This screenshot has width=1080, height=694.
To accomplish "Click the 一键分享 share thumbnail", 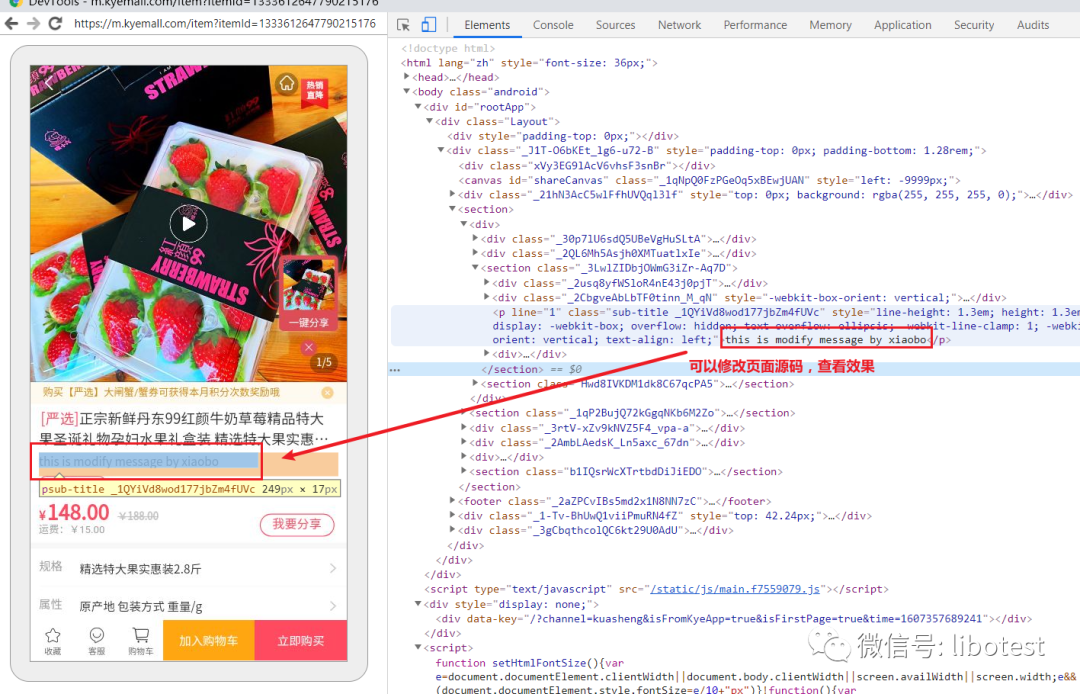I will coord(309,293).
